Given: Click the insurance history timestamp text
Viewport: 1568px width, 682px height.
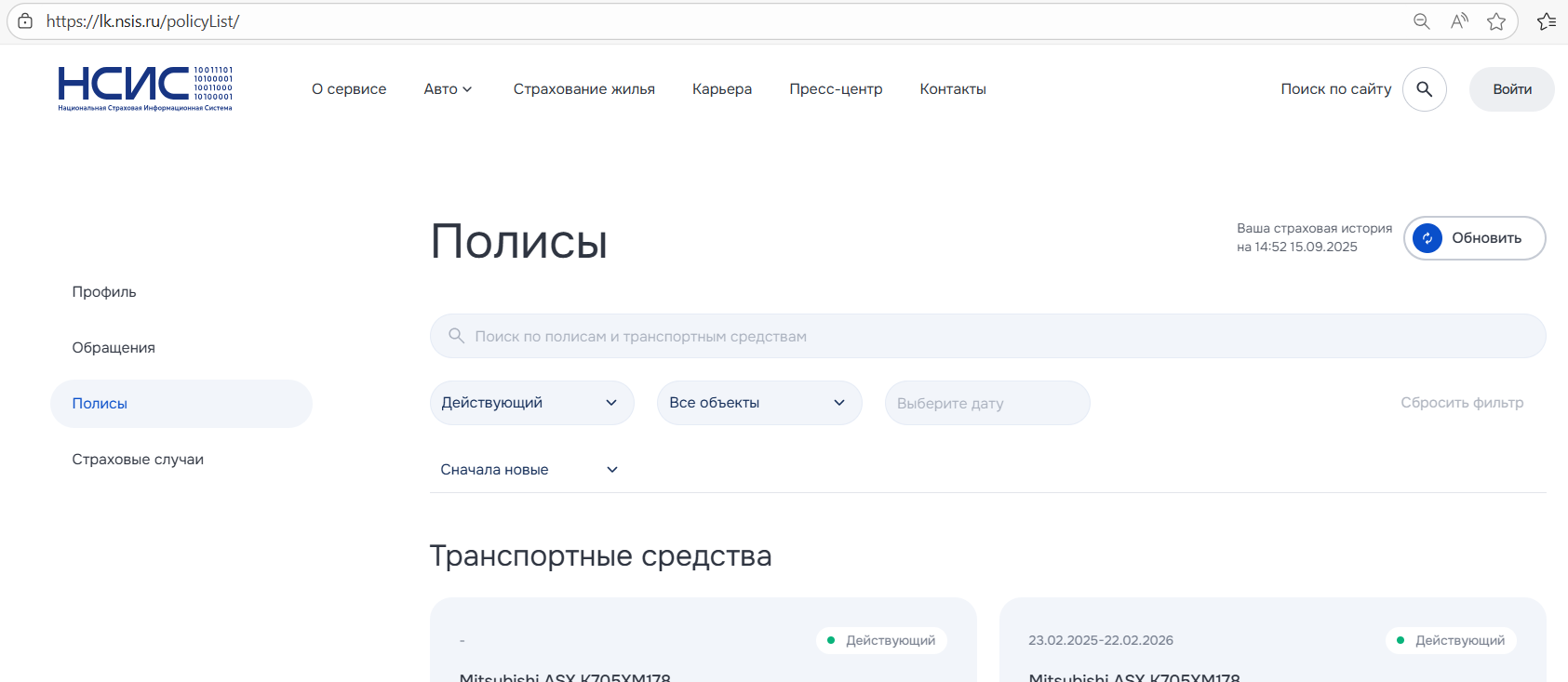Looking at the screenshot, I should pos(1314,237).
